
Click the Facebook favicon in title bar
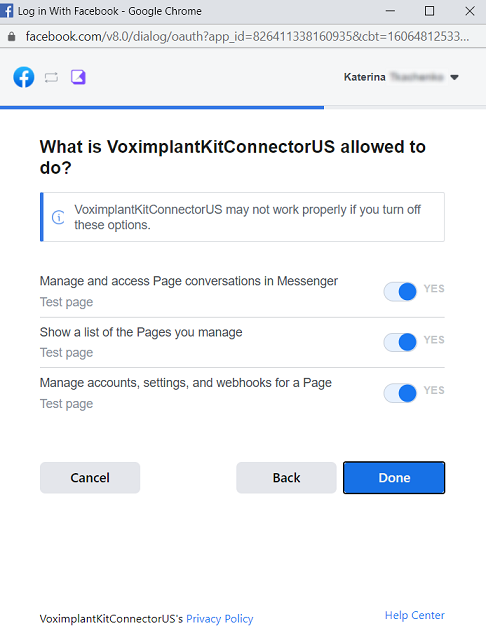6,10
